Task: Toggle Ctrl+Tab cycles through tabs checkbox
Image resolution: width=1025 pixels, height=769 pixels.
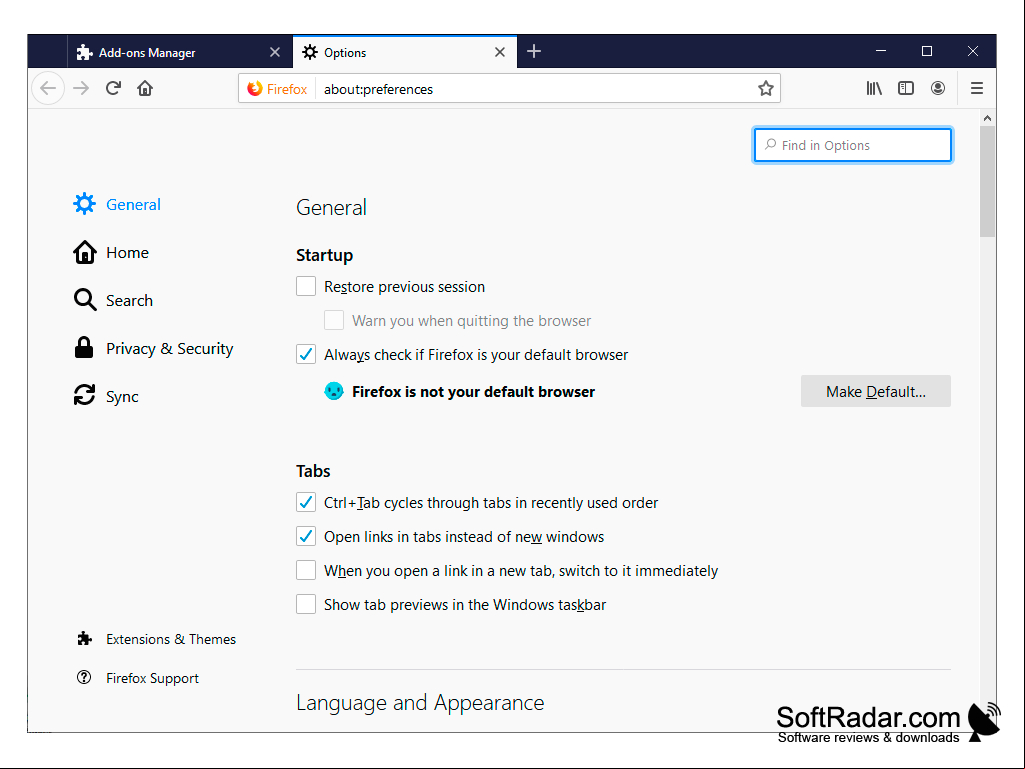Action: click(306, 502)
